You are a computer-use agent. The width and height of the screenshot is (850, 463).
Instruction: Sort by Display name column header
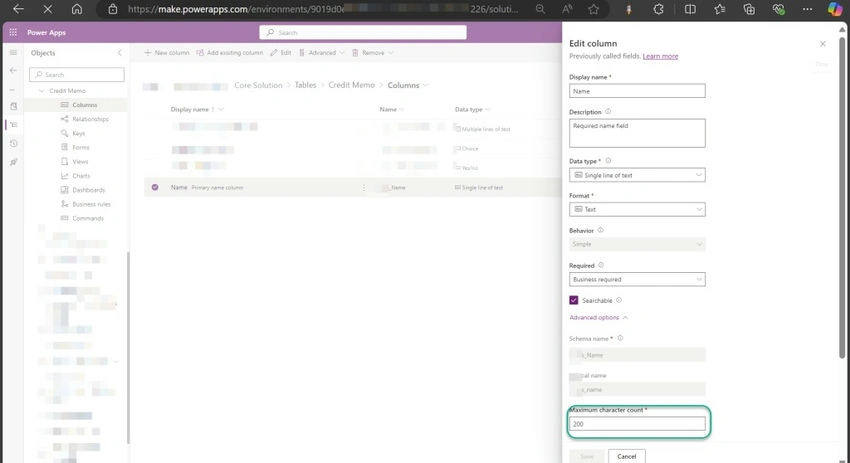tap(189, 109)
